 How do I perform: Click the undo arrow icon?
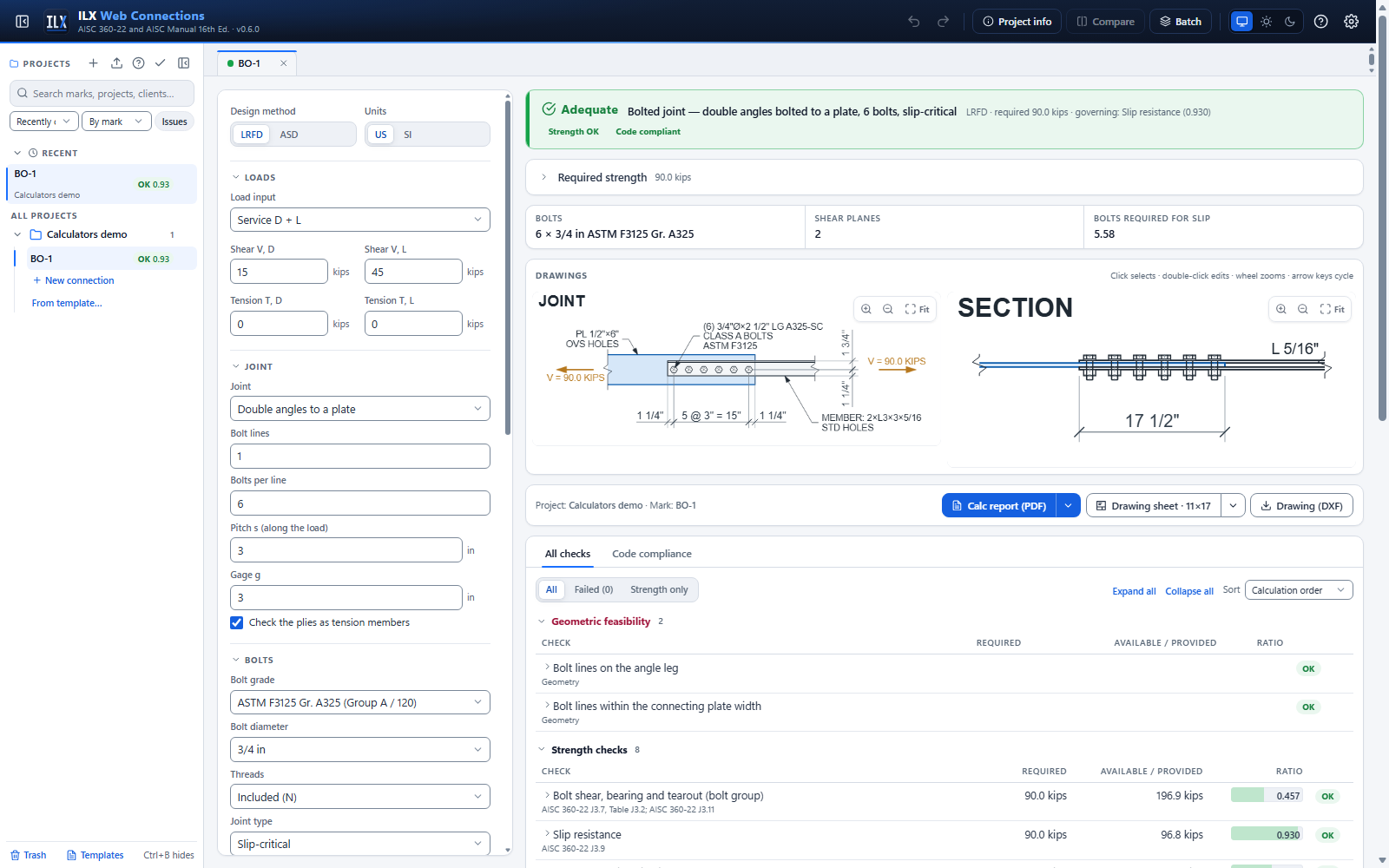(914, 22)
